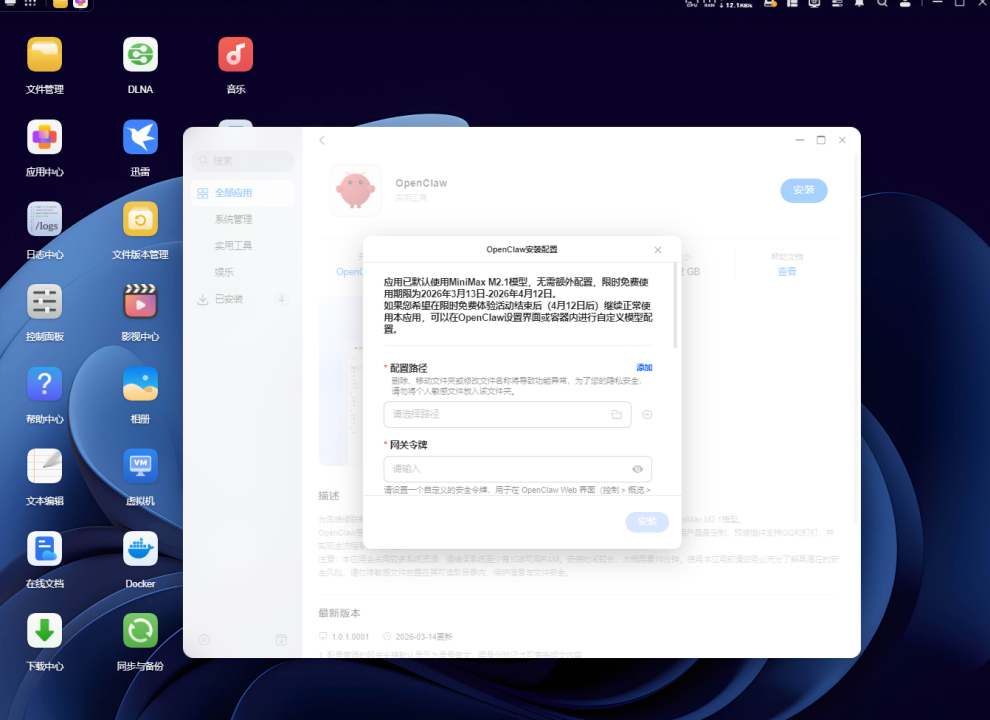Open the 音乐 music app

[x=236, y=54]
